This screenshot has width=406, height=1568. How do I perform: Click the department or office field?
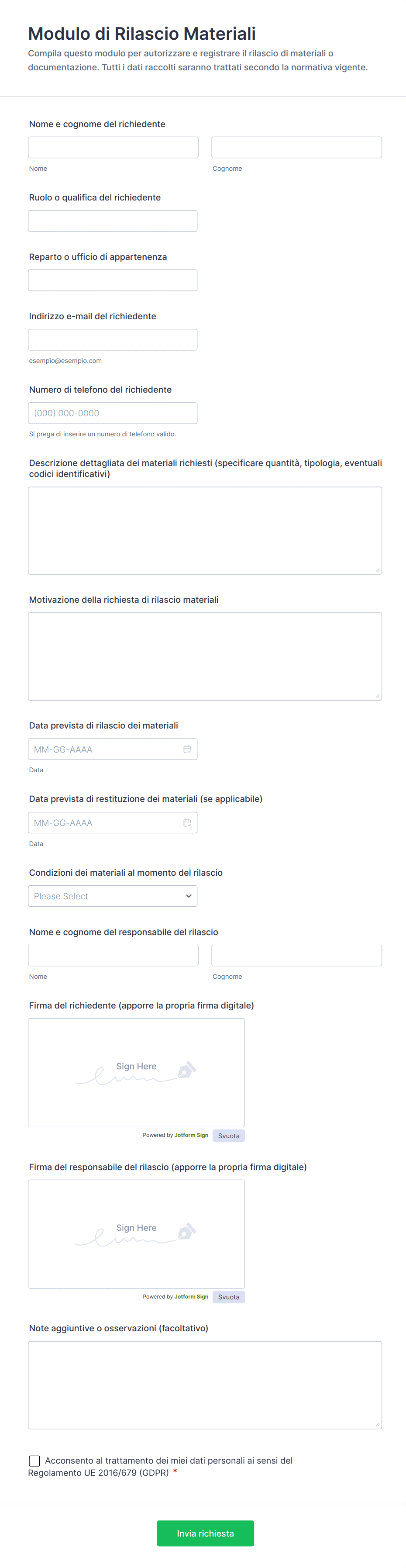pos(113,280)
